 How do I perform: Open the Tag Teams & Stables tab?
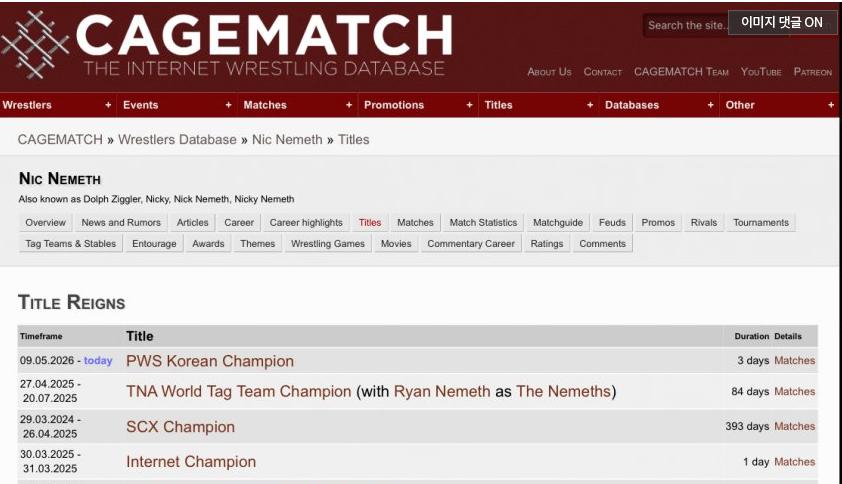pyautogui.click(x=70, y=243)
